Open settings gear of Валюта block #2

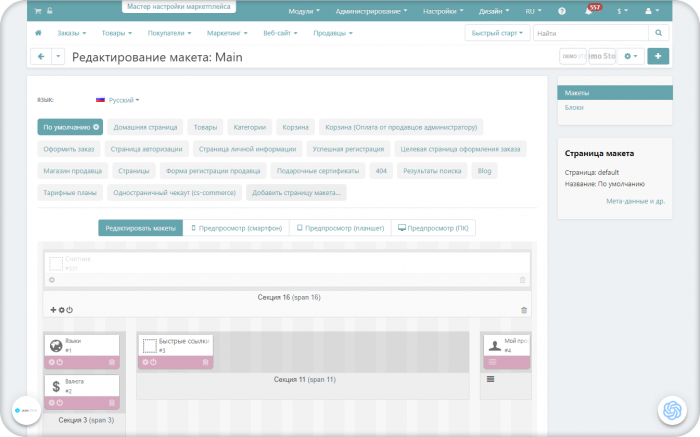tap(52, 403)
